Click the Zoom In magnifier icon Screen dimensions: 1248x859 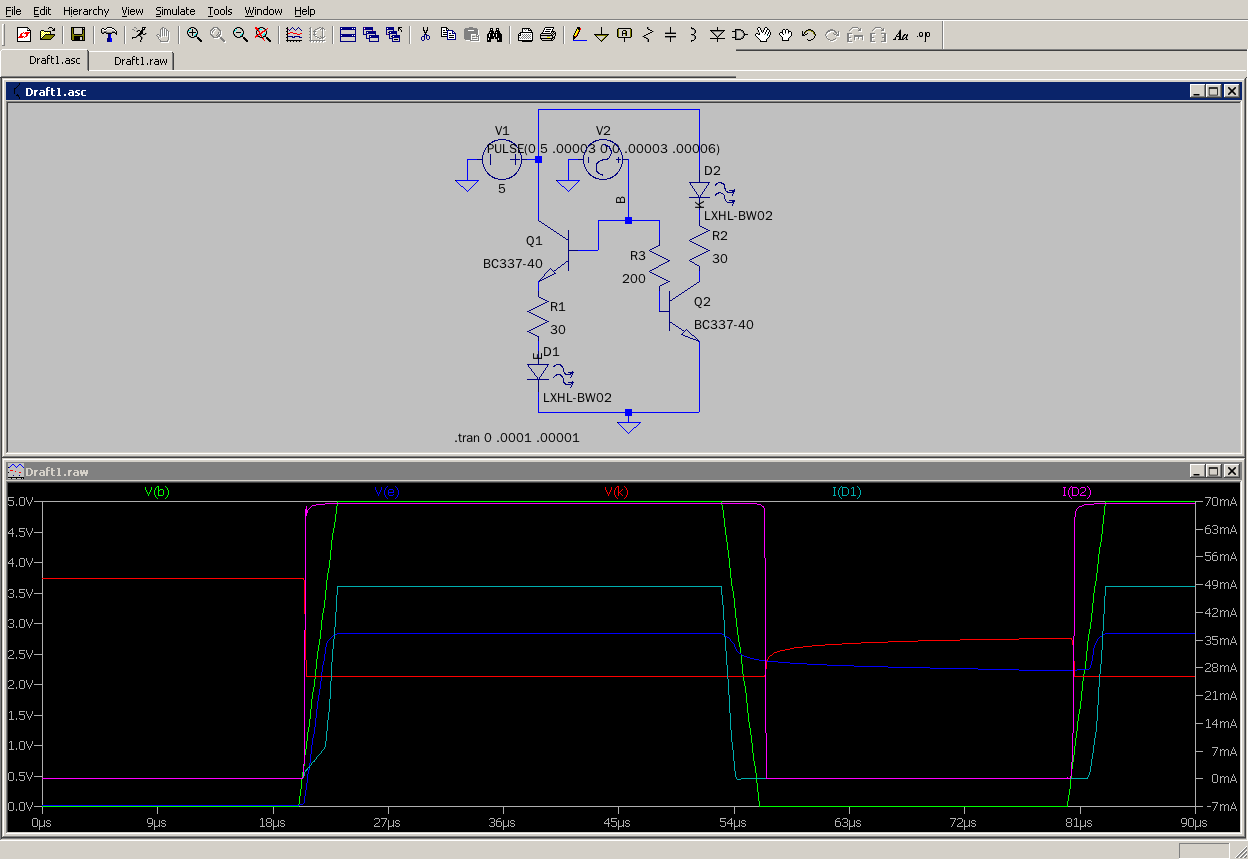click(194, 35)
